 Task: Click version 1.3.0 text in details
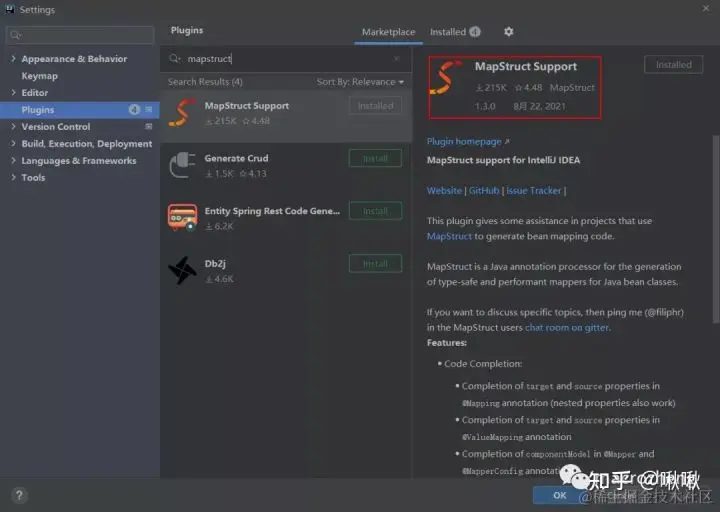click(485, 107)
